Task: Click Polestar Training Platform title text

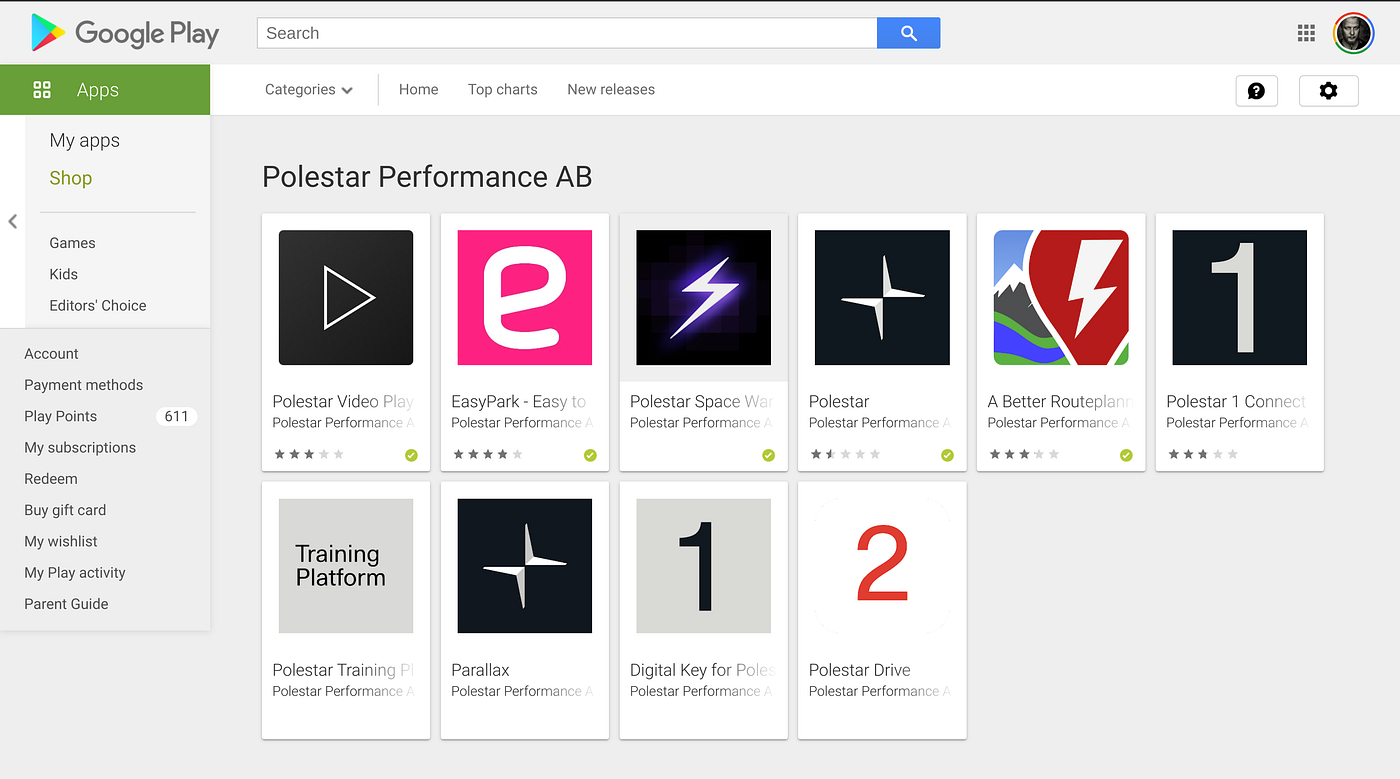Action: [343, 670]
